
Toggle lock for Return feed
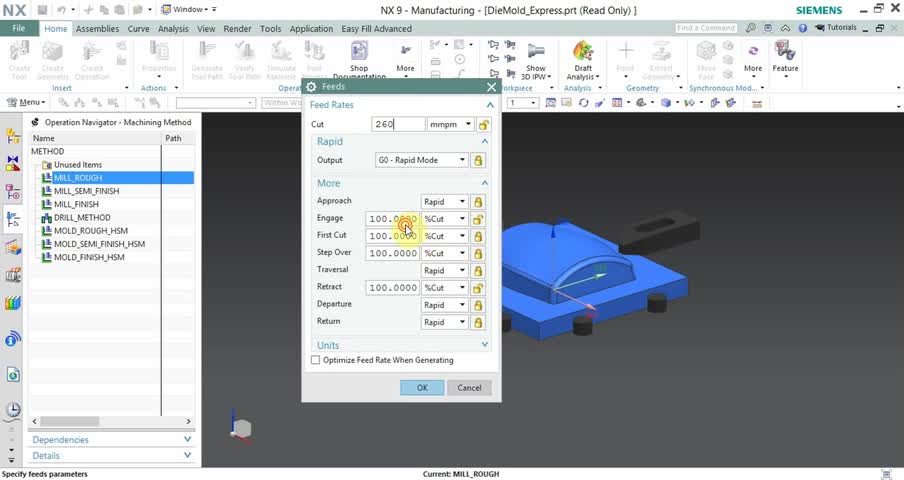478,323
